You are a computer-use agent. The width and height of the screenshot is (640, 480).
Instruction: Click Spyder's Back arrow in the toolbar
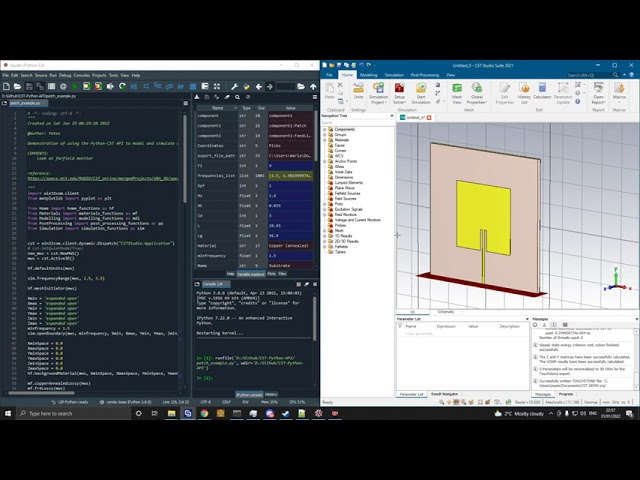pyautogui.click(x=258, y=87)
